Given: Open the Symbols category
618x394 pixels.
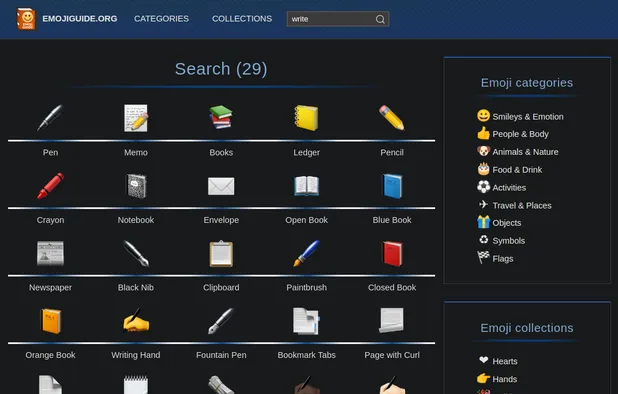Looking at the screenshot, I should (x=501, y=241).
